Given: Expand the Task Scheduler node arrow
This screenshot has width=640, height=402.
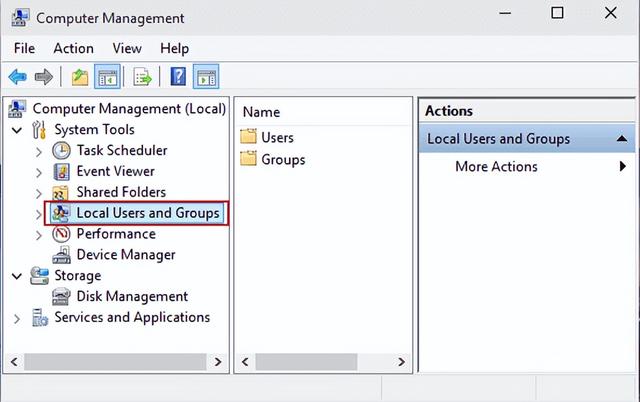Looking at the screenshot, I should 39,152.
